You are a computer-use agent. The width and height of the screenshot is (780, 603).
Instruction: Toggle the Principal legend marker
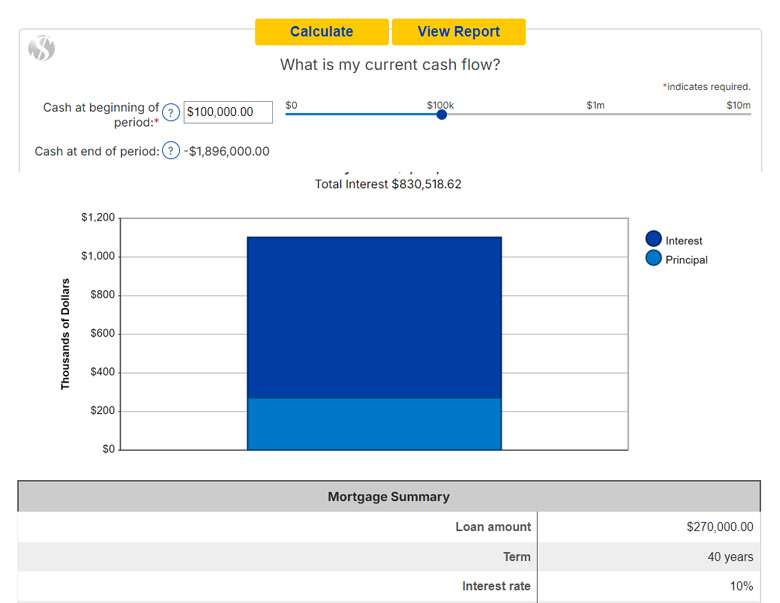(x=653, y=258)
